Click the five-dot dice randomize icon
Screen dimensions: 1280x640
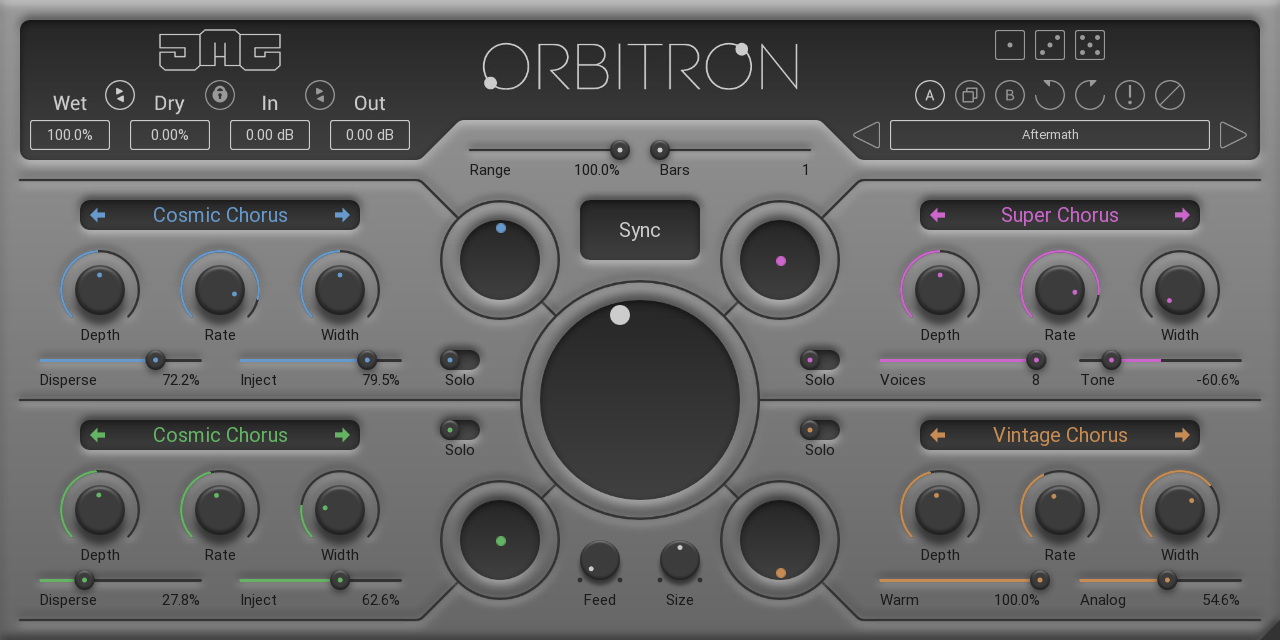tap(1090, 45)
